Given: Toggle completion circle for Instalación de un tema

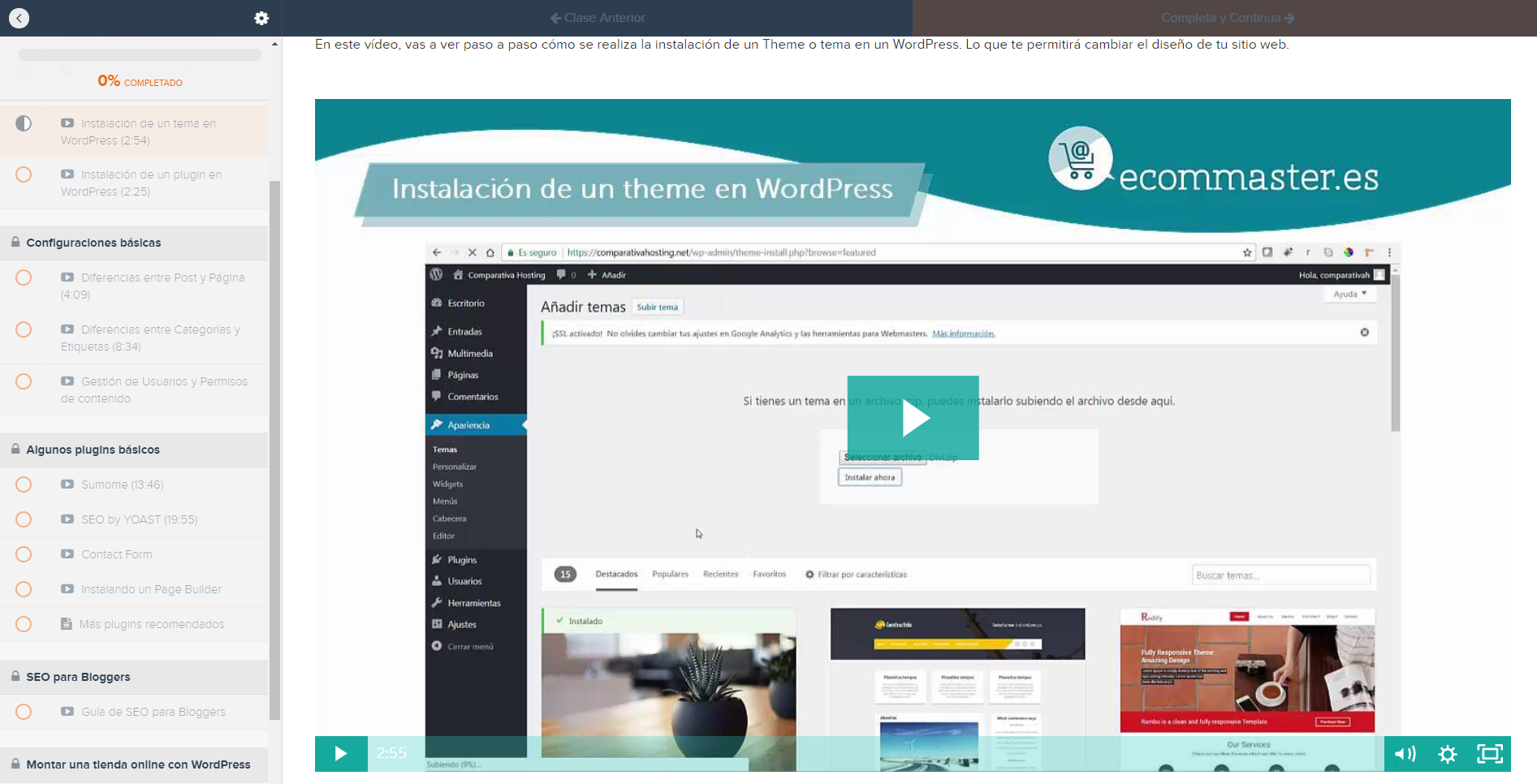Looking at the screenshot, I should point(24,123).
